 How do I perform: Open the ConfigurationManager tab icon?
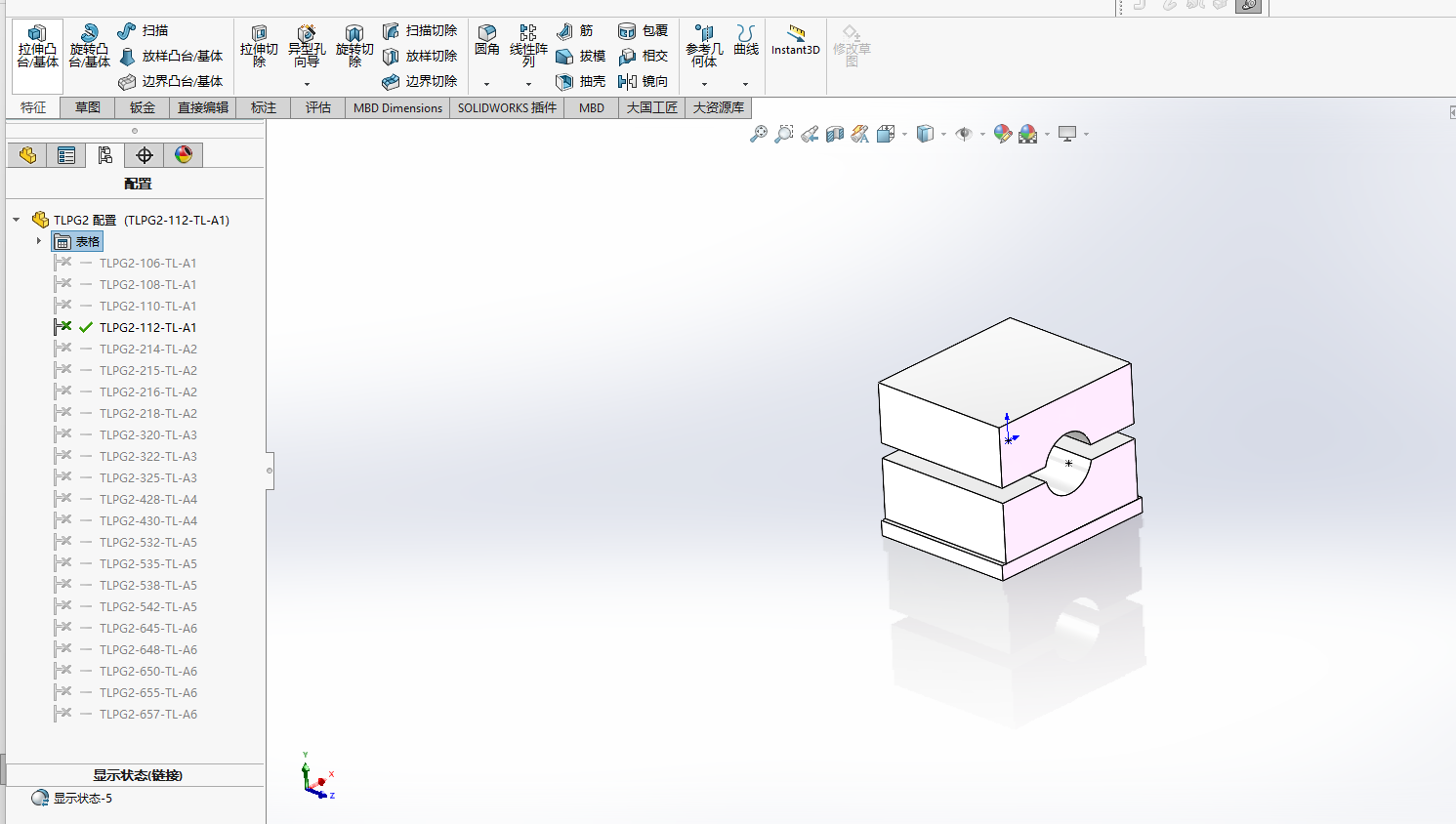[105, 155]
